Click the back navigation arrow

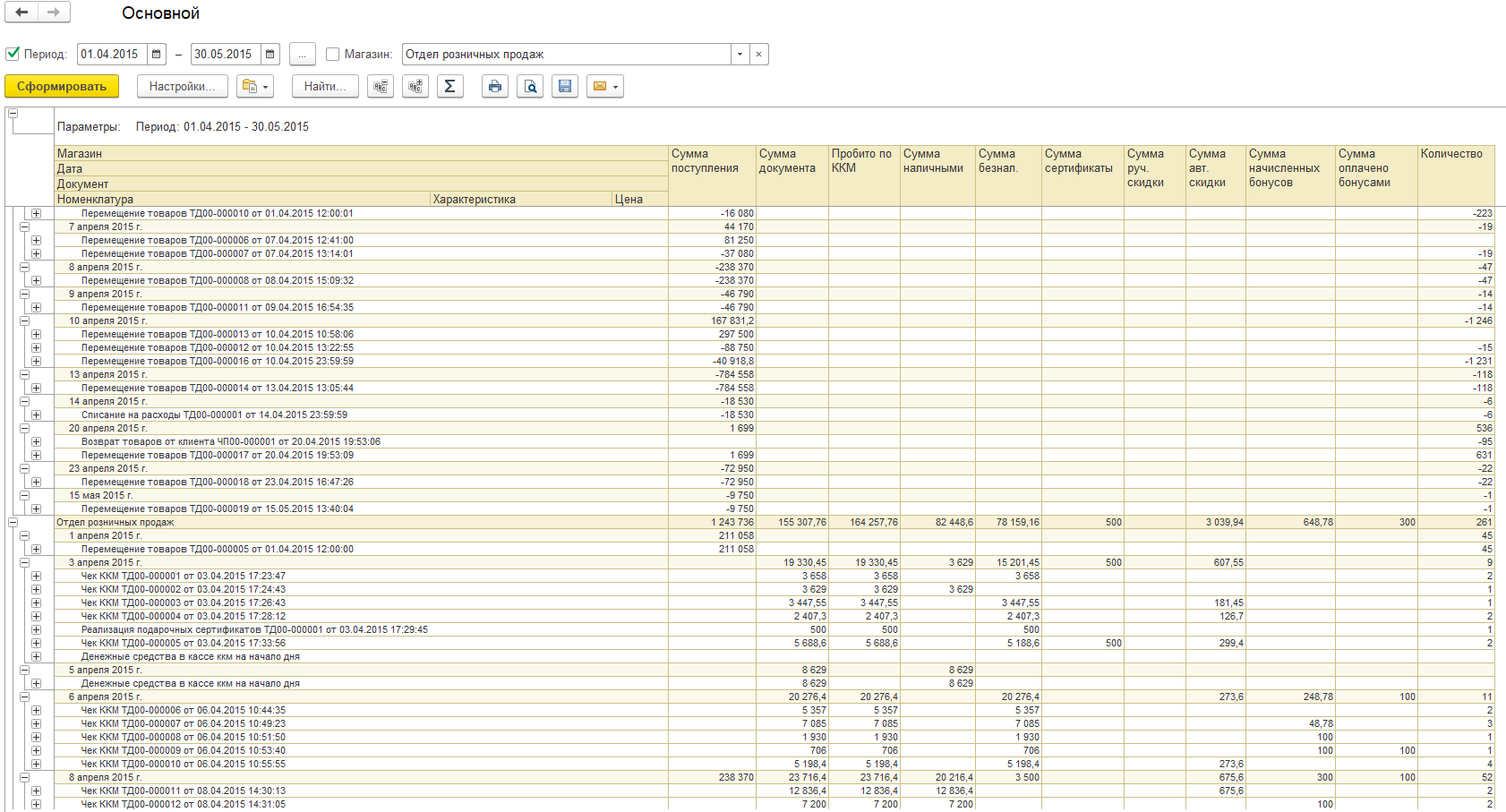(x=21, y=13)
